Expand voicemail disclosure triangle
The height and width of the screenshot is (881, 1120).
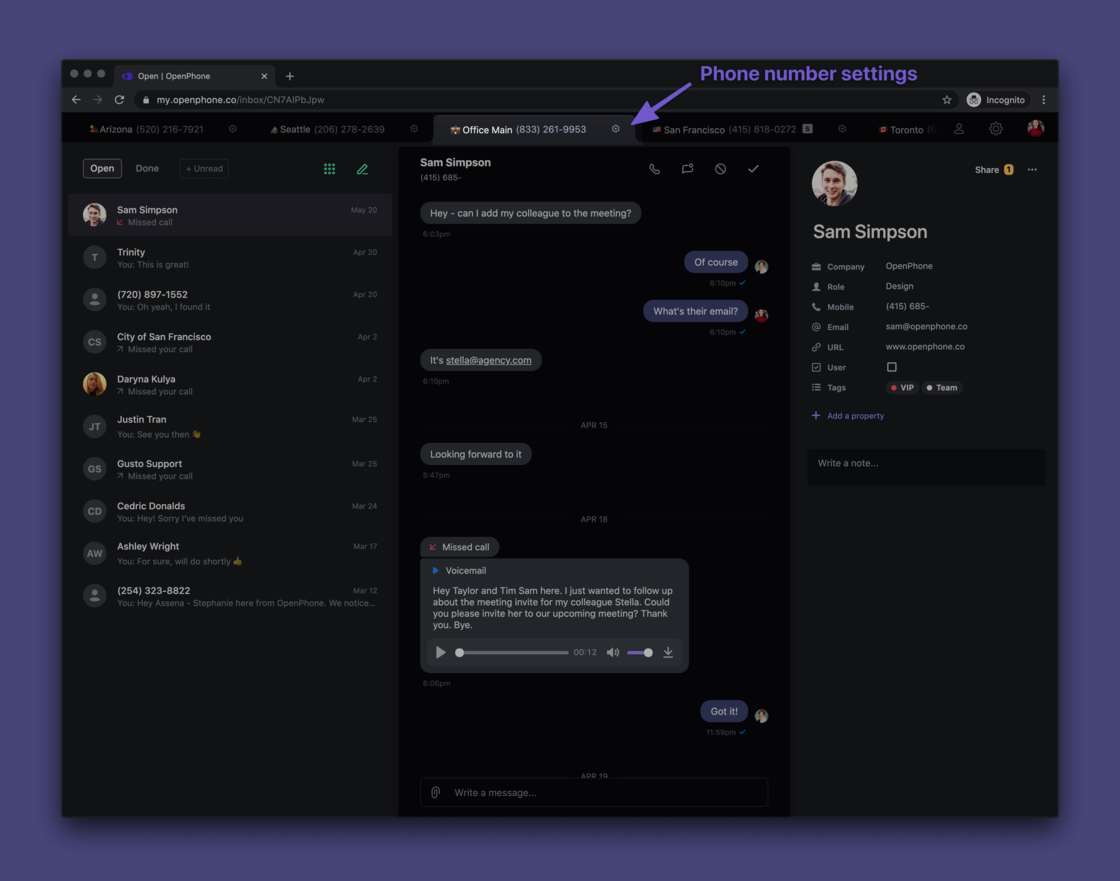click(x=435, y=570)
